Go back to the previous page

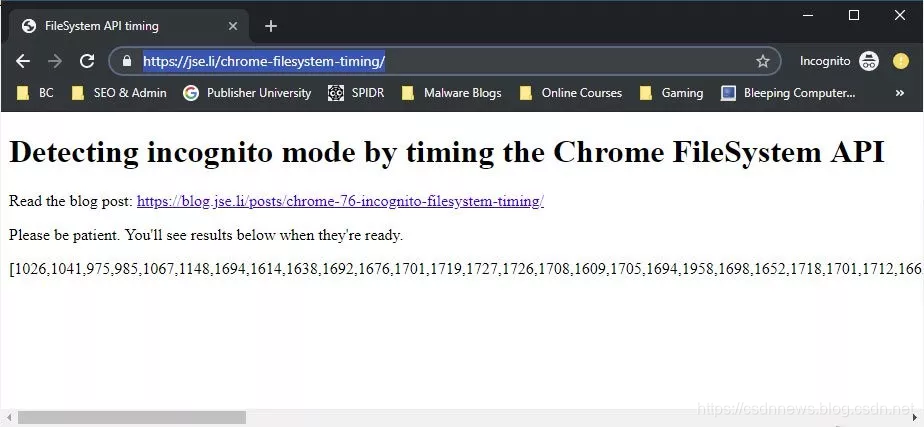tap(23, 61)
